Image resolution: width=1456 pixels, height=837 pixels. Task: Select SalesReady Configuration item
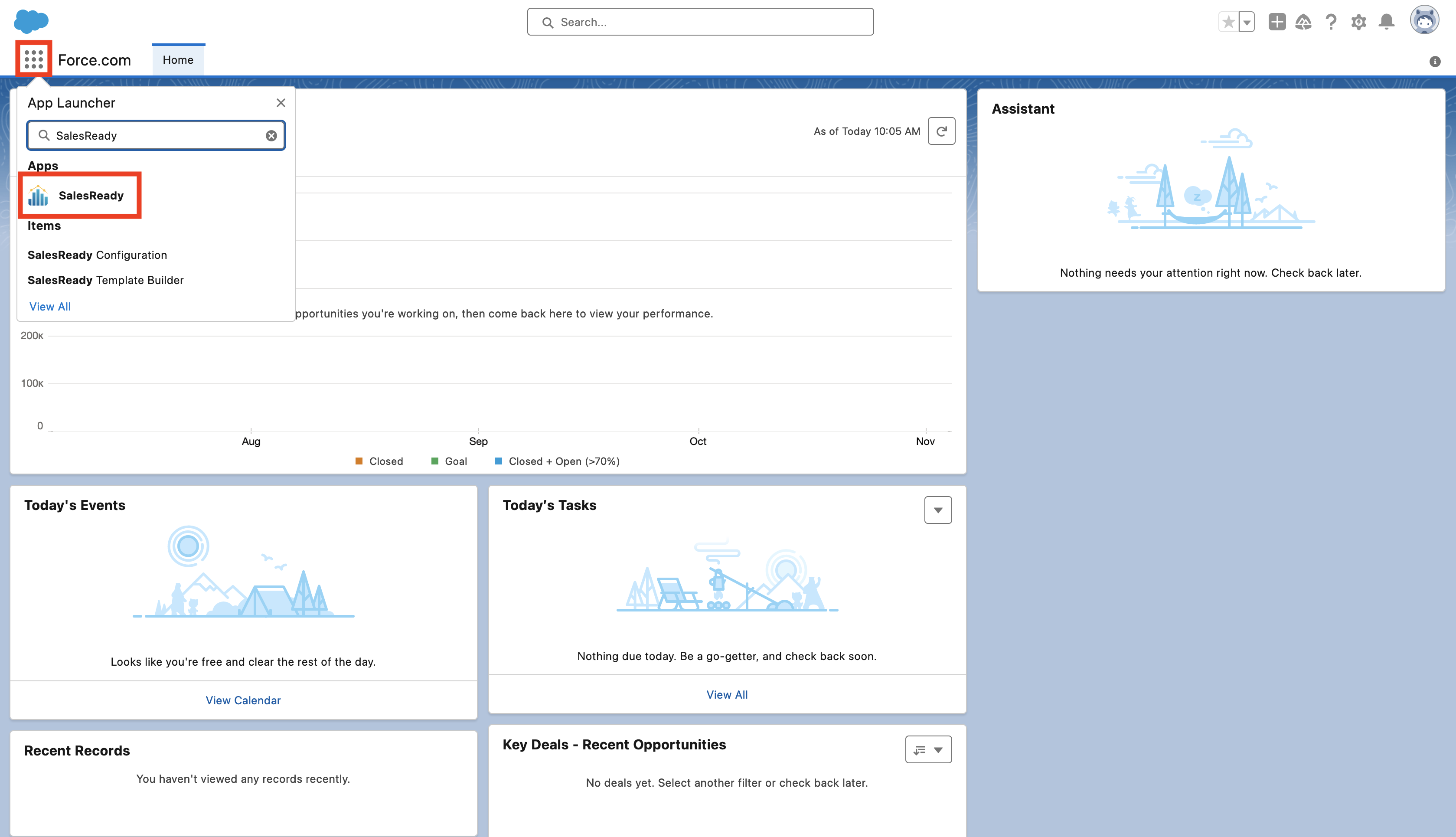pos(97,255)
